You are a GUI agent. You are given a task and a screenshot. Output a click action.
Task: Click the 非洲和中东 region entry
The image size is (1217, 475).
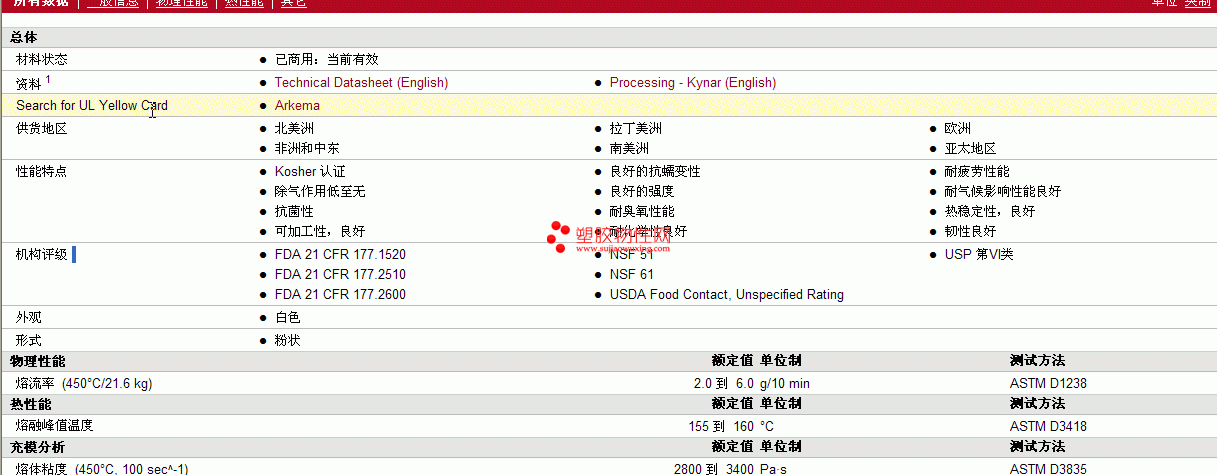tap(307, 148)
